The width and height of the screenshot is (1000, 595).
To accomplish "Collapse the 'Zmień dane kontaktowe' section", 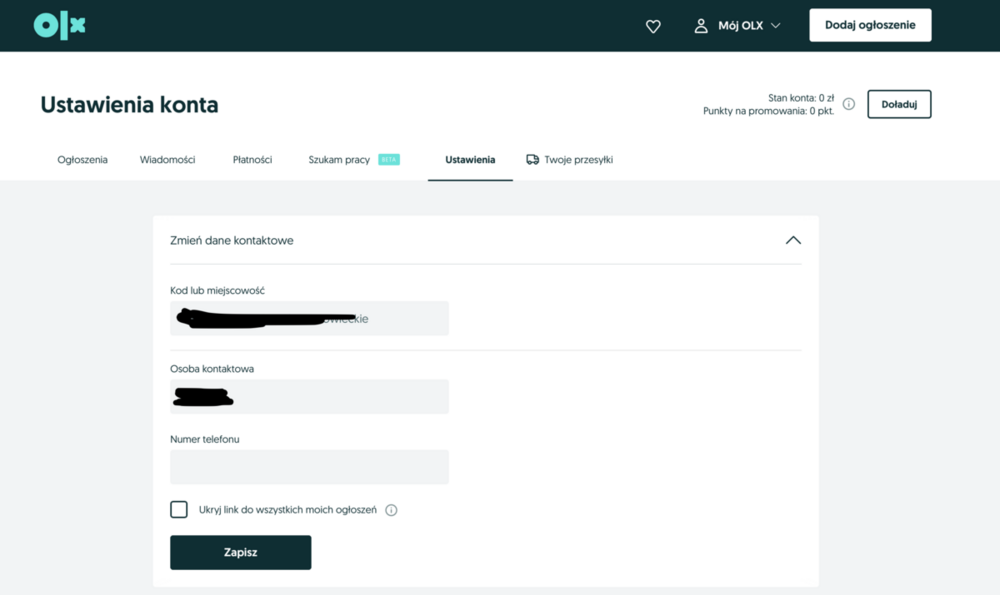I will (x=793, y=240).
